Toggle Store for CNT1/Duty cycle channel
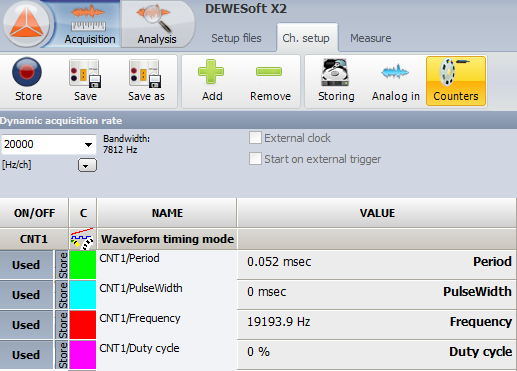This screenshot has width=517, height=371. point(62,355)
